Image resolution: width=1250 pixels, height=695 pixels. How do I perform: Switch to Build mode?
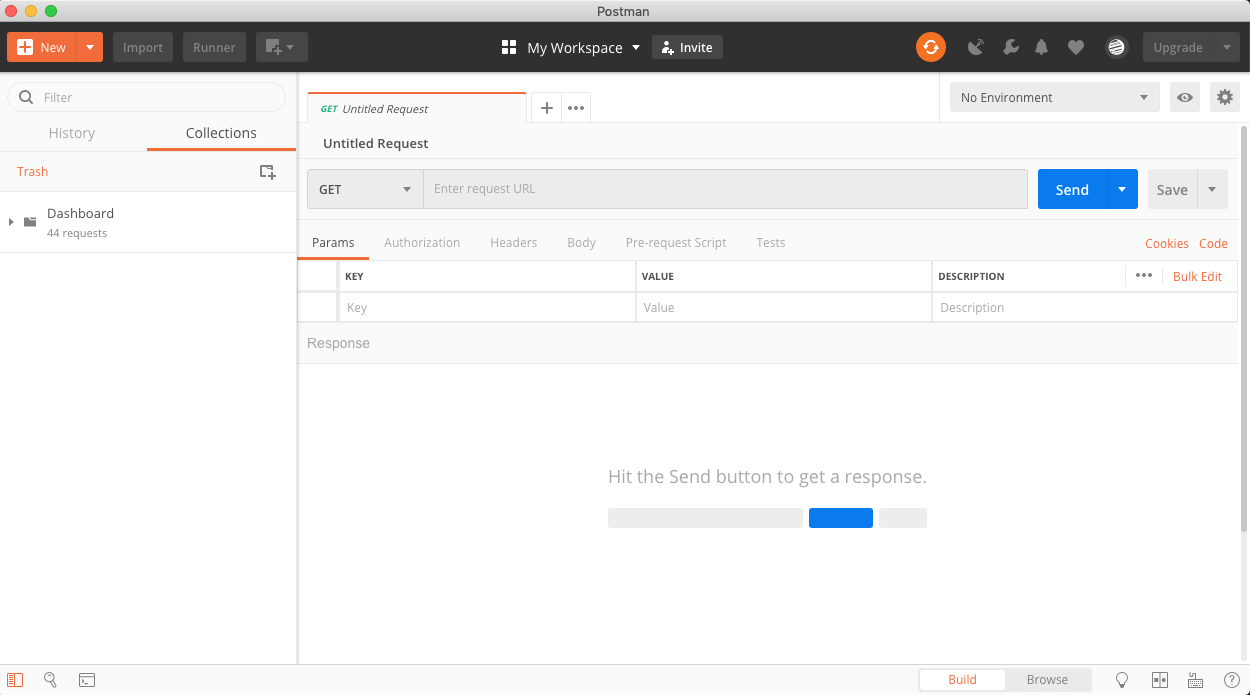pos(962,680)
